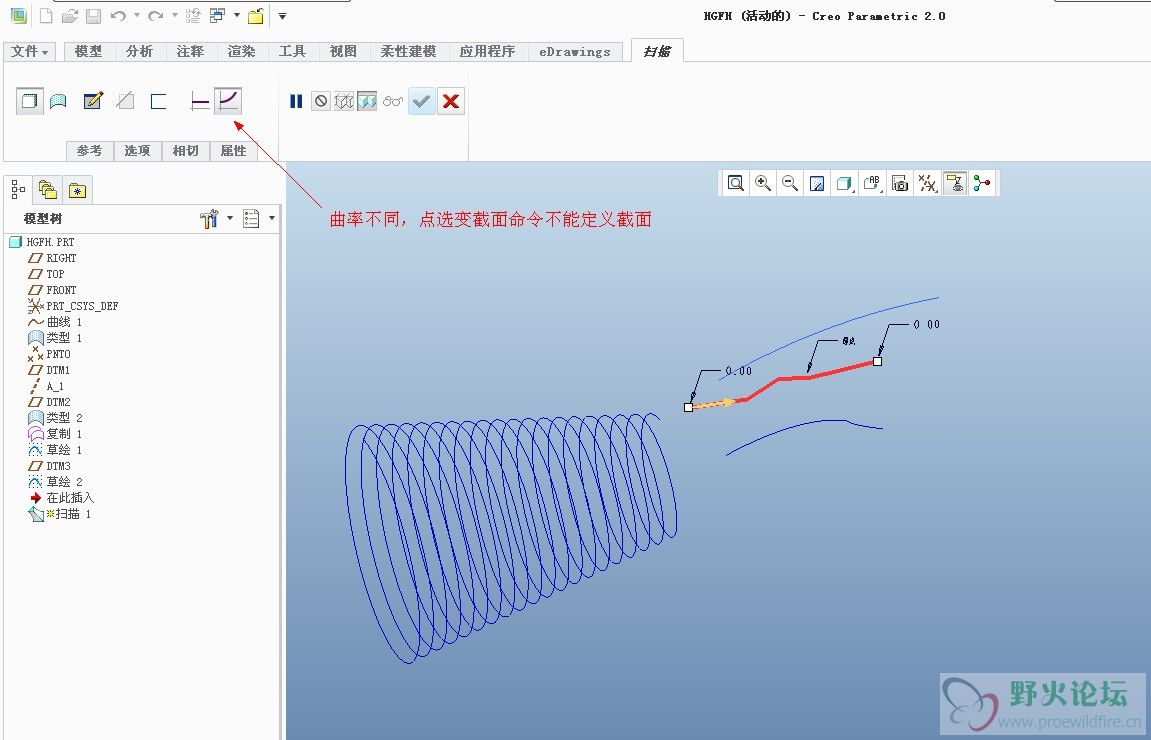Confirm the sweep with the green checkmark
The image size is (1151, 740).
pos(421,101)
